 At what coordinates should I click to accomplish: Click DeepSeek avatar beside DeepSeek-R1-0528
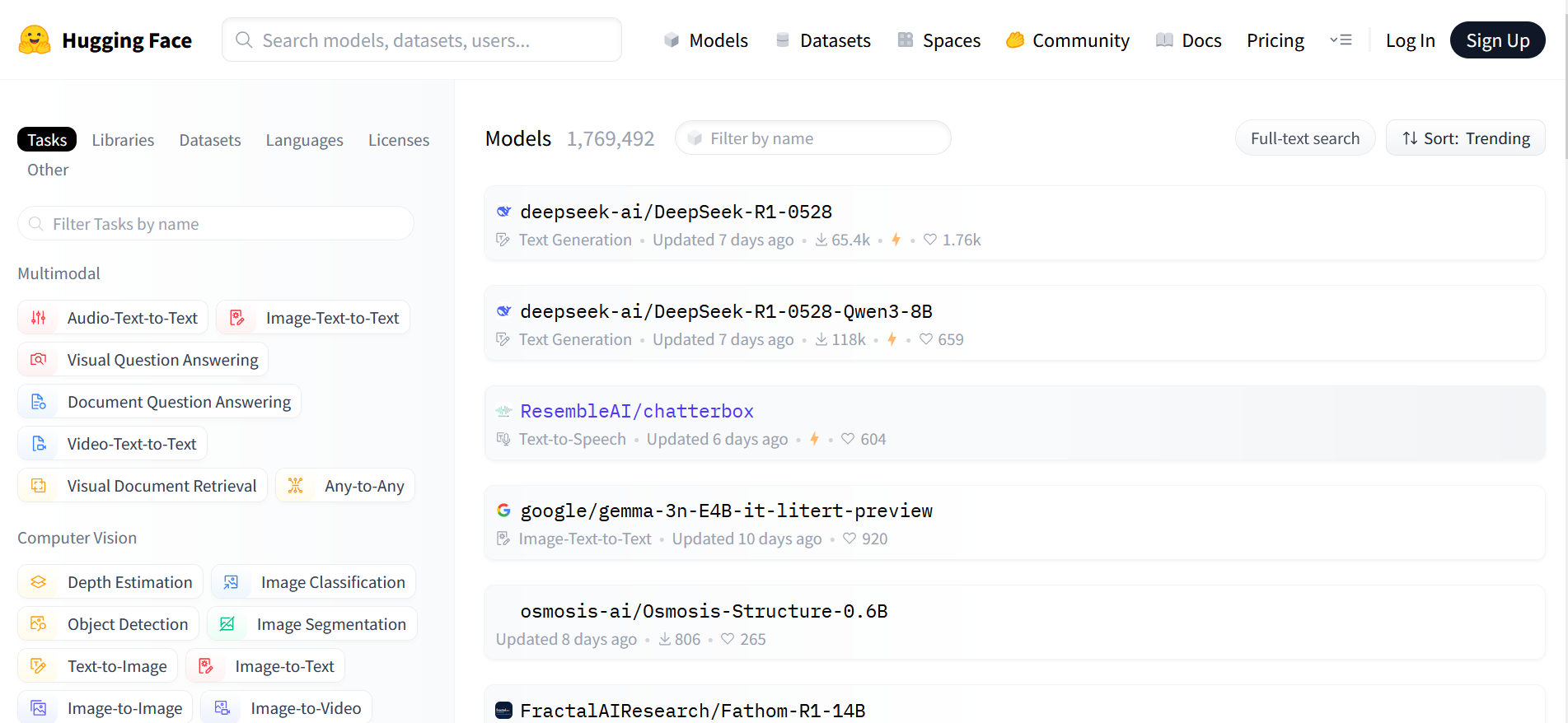[503, 212]
